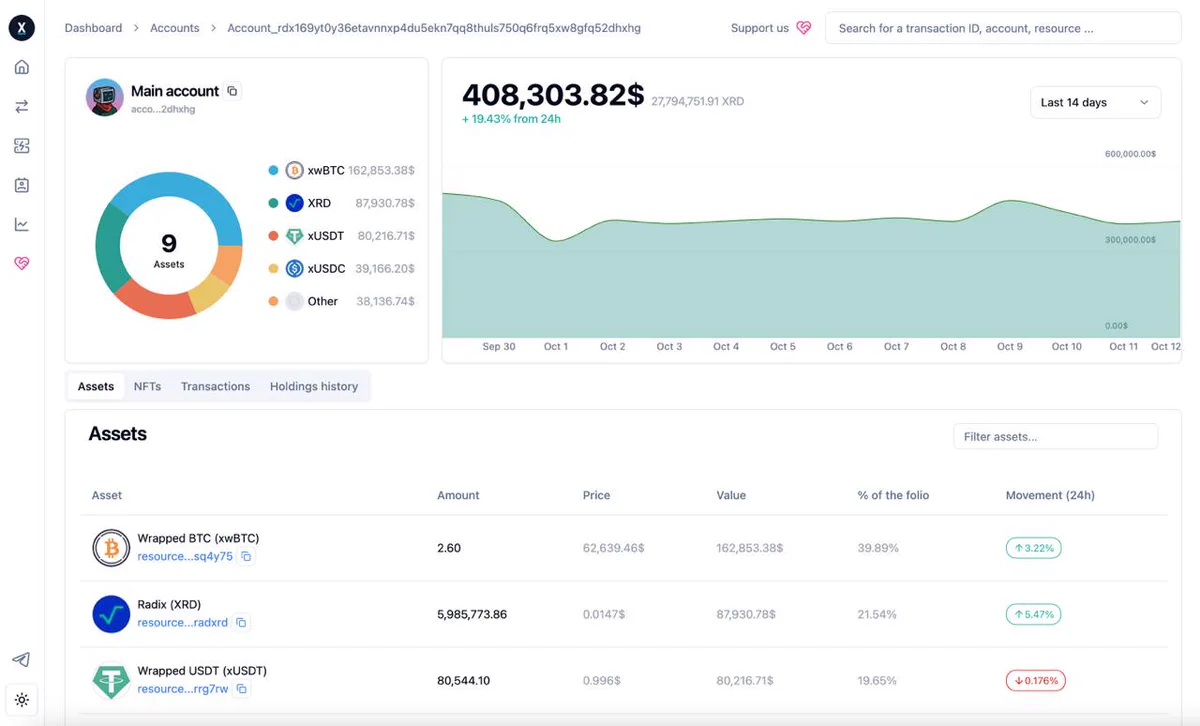
Task: Click the xUSDC icon in legend
Action: [x=294, y=268]
